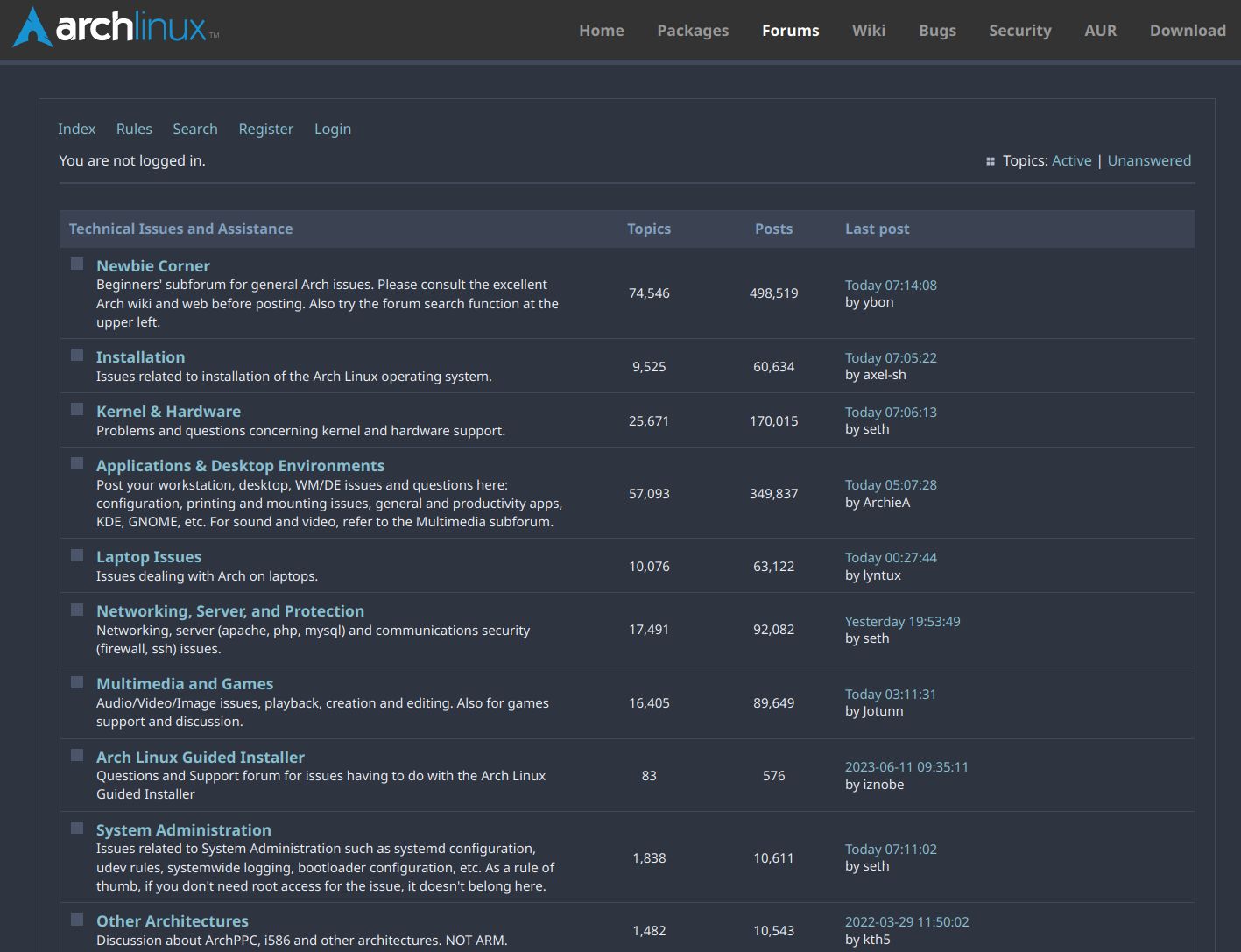Open last post Today 05:07:28
The height and width of the screenshot is (952, 1241).
click(891, 484)
